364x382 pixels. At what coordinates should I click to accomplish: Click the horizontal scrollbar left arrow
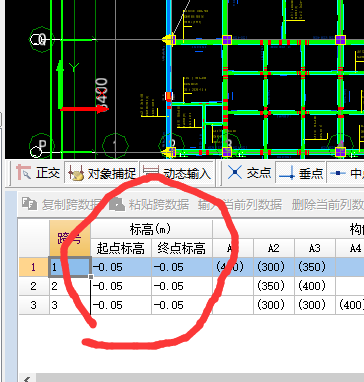coord(27,378)
